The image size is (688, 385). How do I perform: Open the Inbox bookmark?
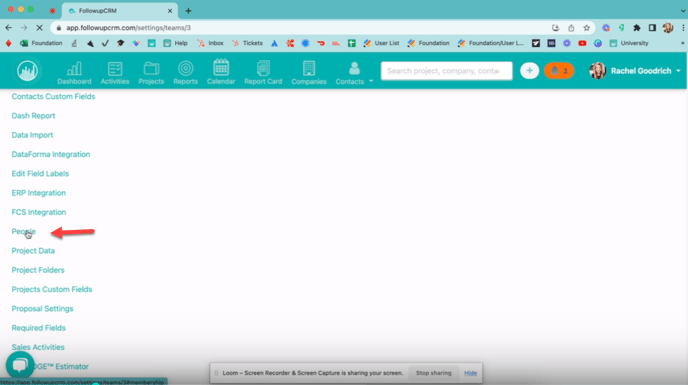coord(210,43)
